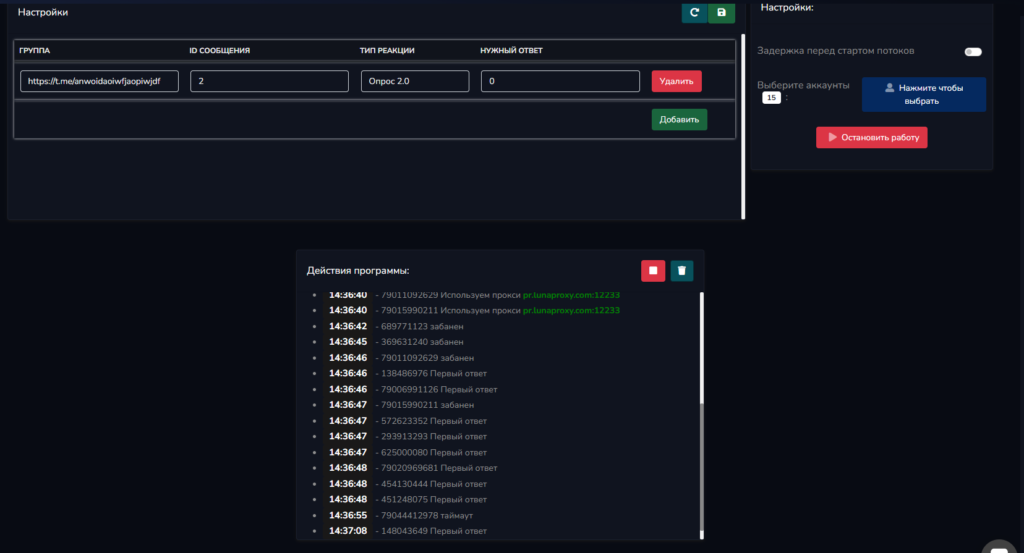The width and height of the screenshot is (1024, 553).
Task: Add a new row with 'Добавить'
Action: point(679,120)
